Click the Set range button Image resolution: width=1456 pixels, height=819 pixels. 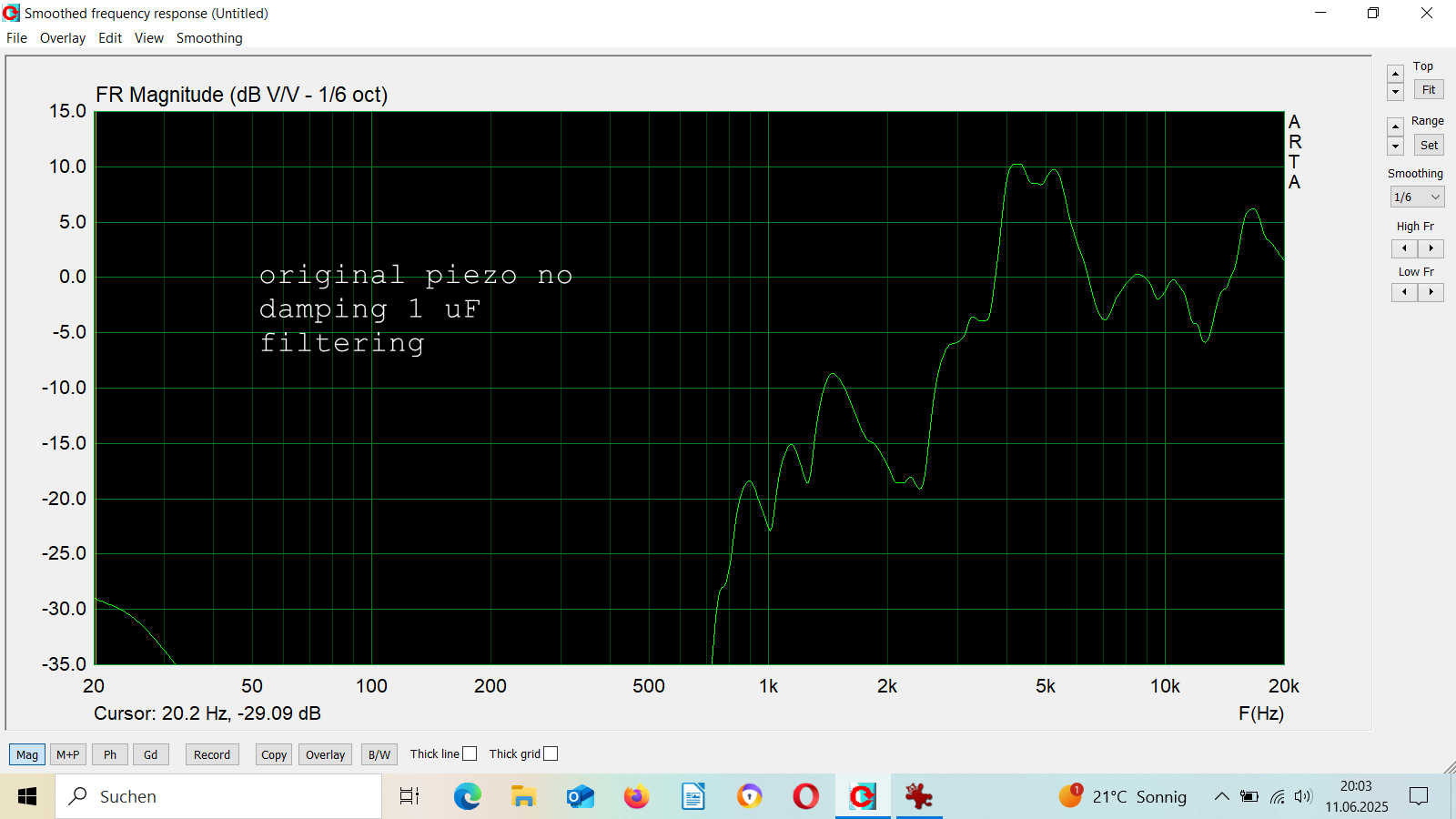pos(1429,145)
